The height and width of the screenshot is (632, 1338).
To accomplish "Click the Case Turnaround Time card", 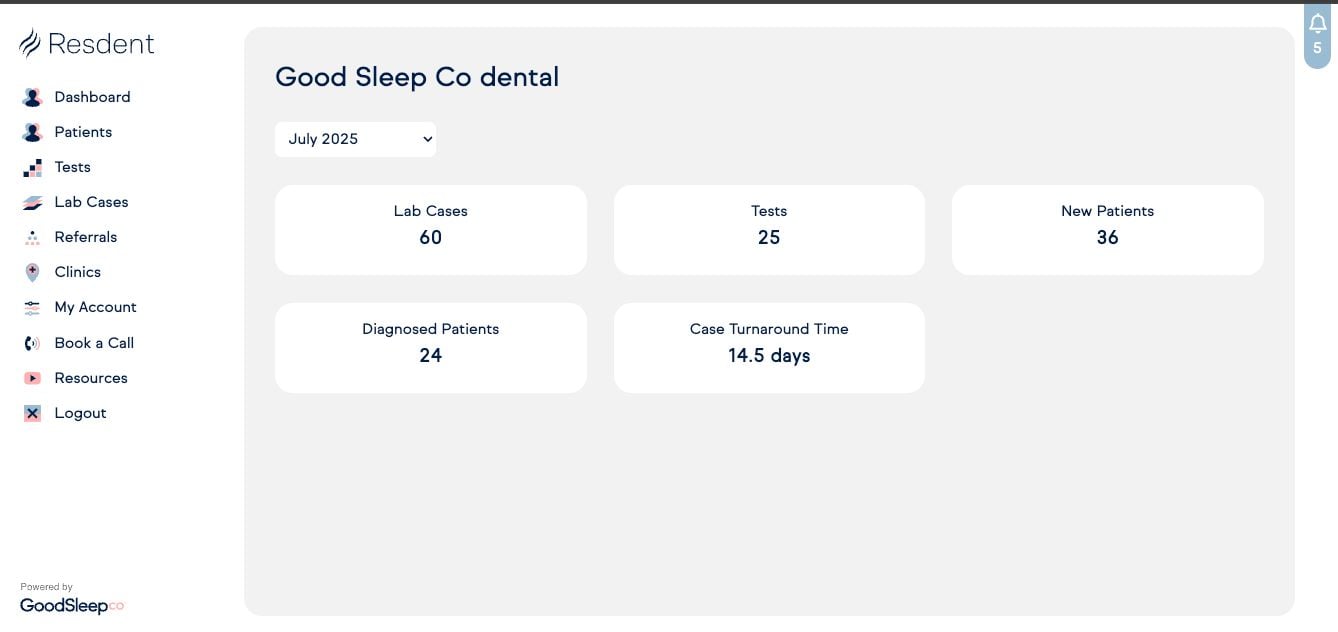I will tap(768, 347).
